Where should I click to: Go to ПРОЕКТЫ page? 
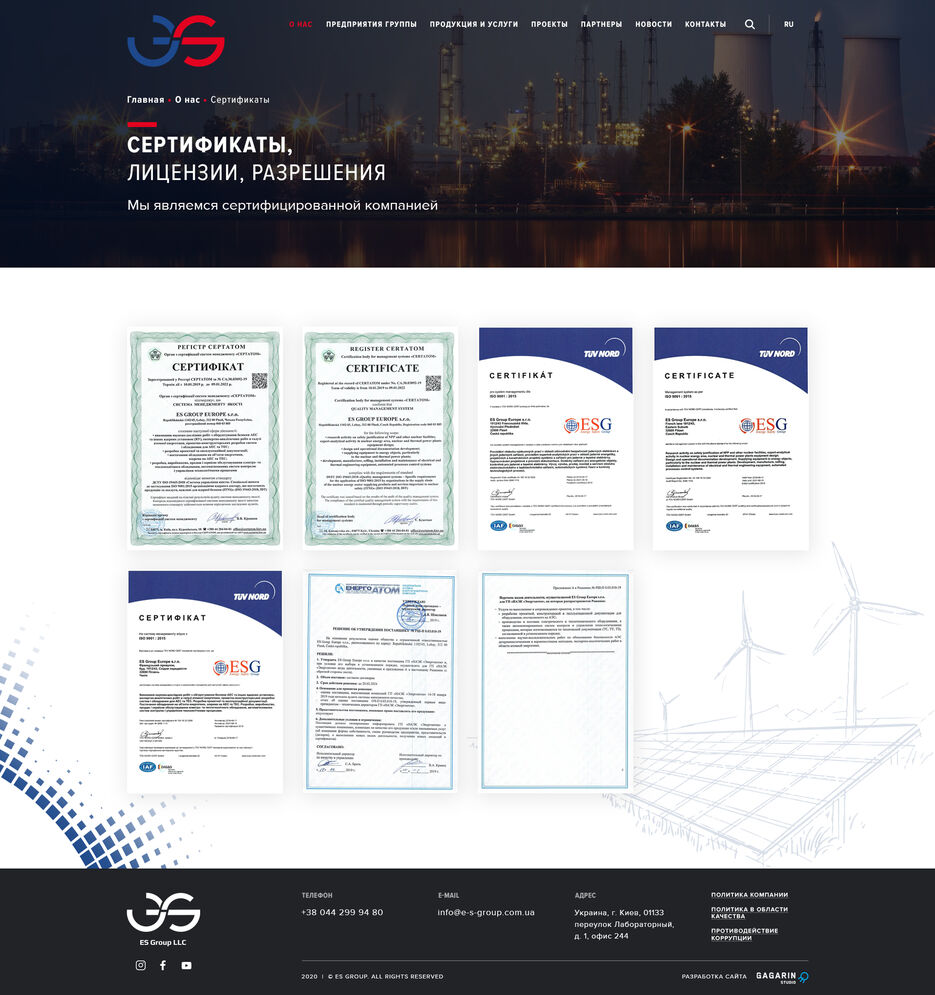click(x=549, y=24)
